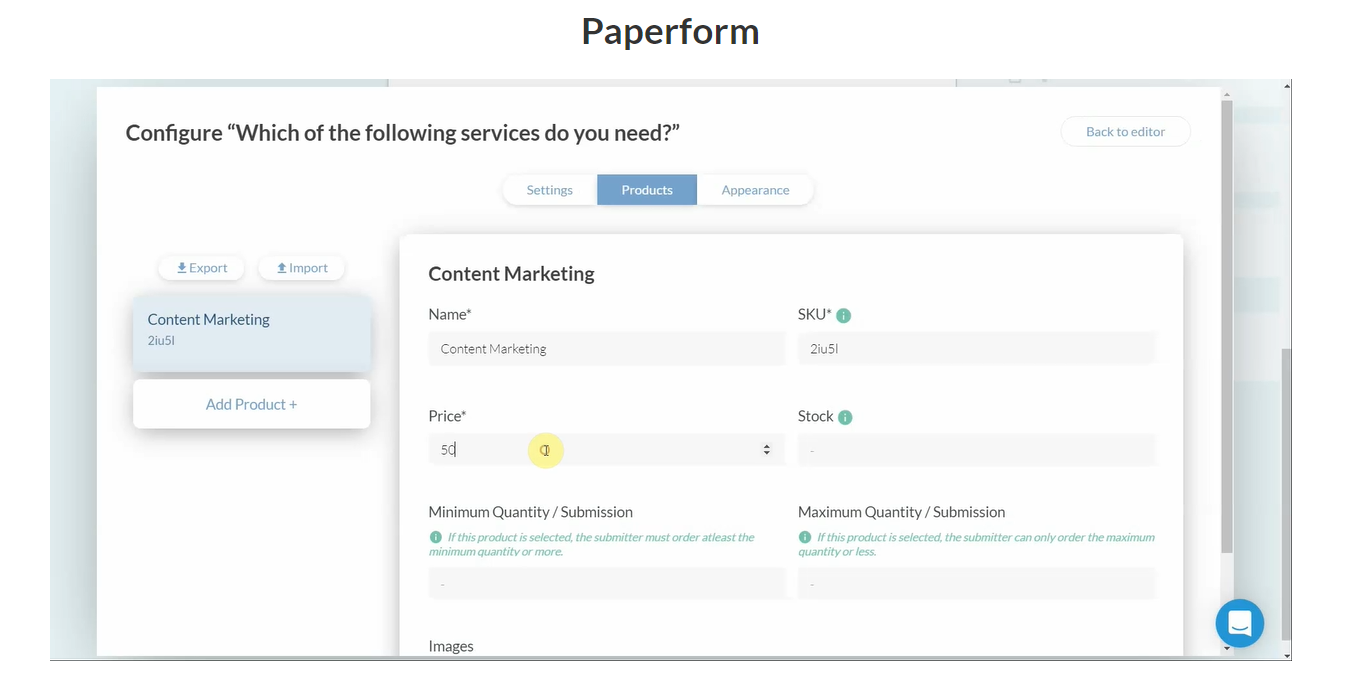Image resolution: width=1359 pixels, height=689 pixels.
Task: Click the Content Marketing panel heading
Action: pos(511,274)
